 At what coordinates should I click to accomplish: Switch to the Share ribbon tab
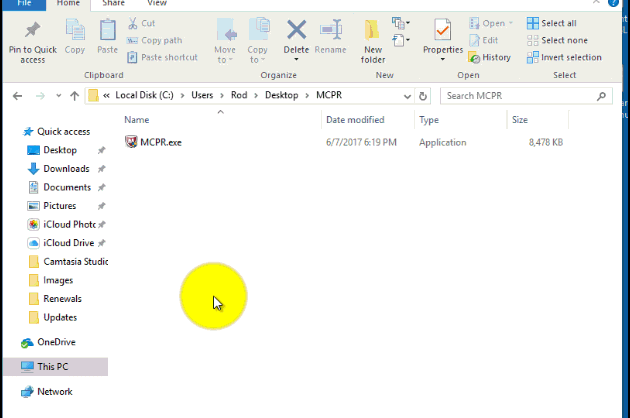pyautogui.click(x=113, y=4)
